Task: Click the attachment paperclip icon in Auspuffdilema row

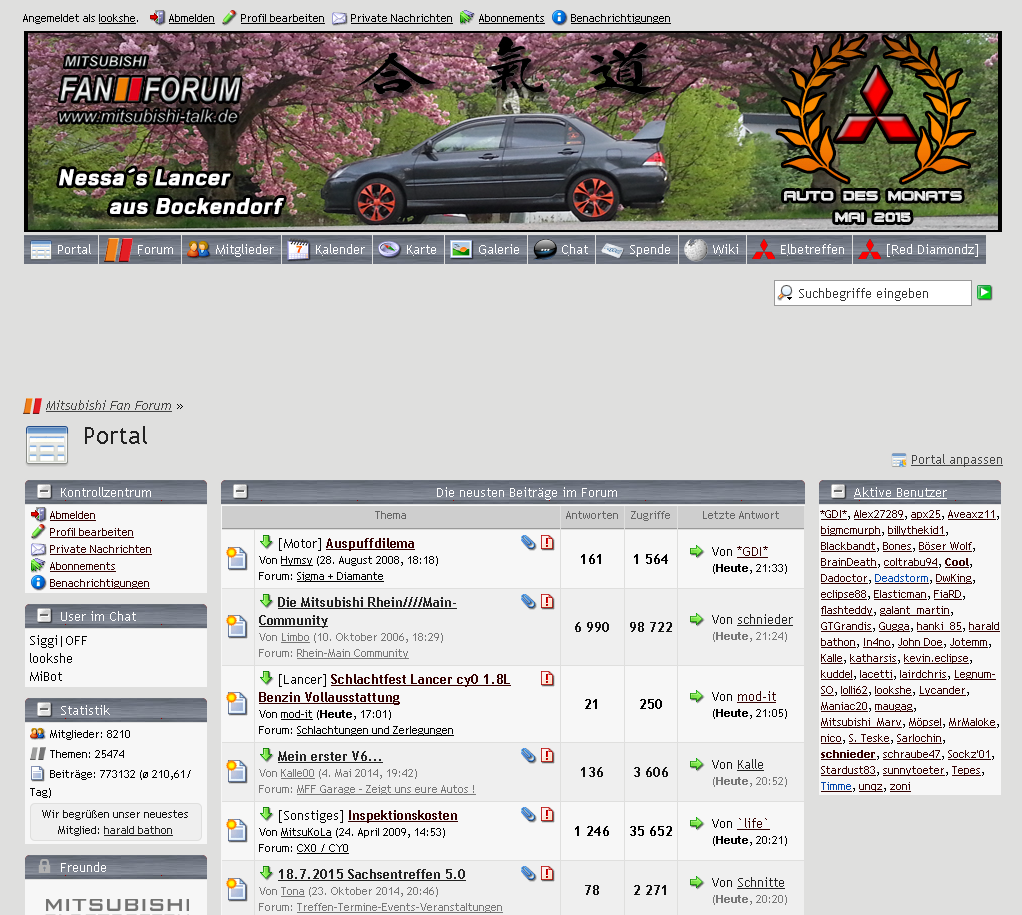Action: pyautogui.click(x=528, y=542)
